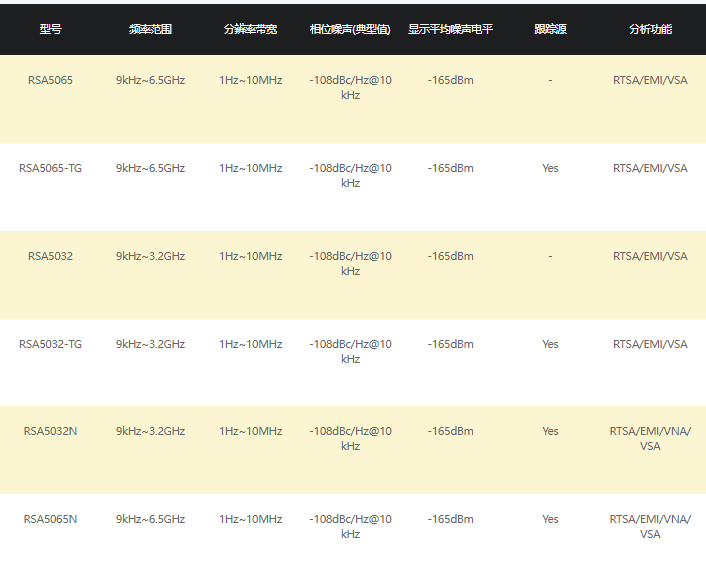
Task: Select the RSA5065N model name
Action: pos(50,519)
